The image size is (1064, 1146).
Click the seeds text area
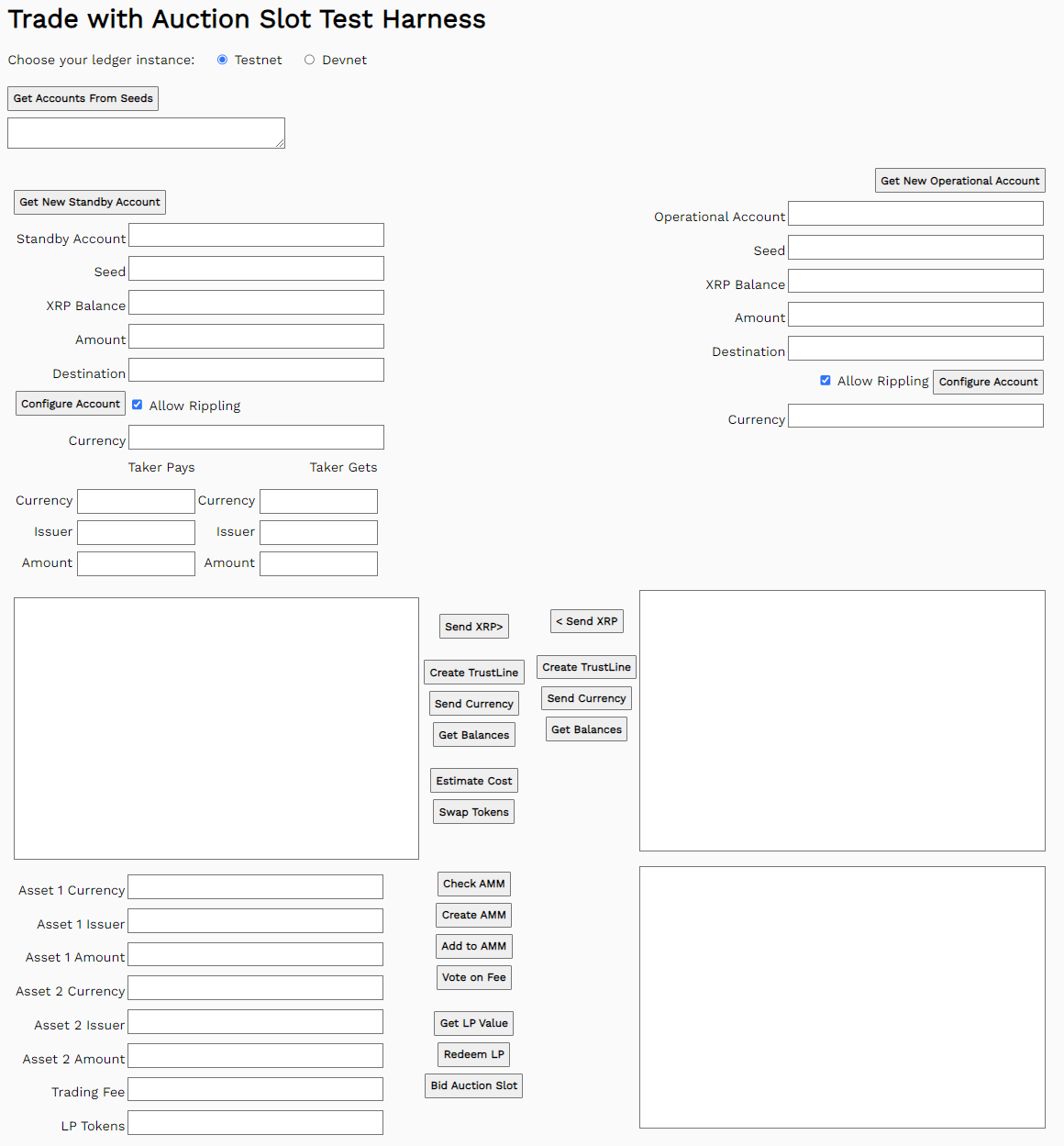(x=146, y=133)
